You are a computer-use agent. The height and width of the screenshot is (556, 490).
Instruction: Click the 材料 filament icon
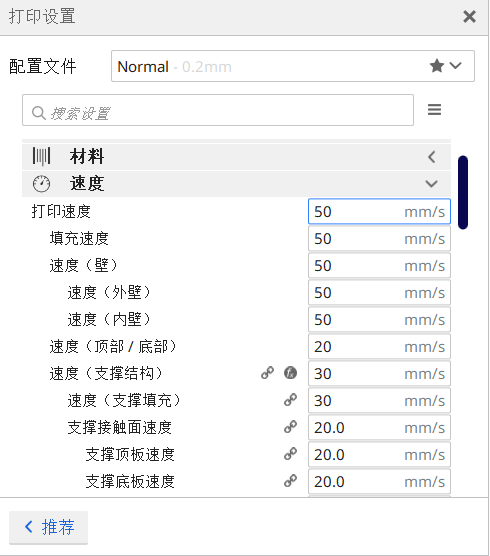[41, 156]
